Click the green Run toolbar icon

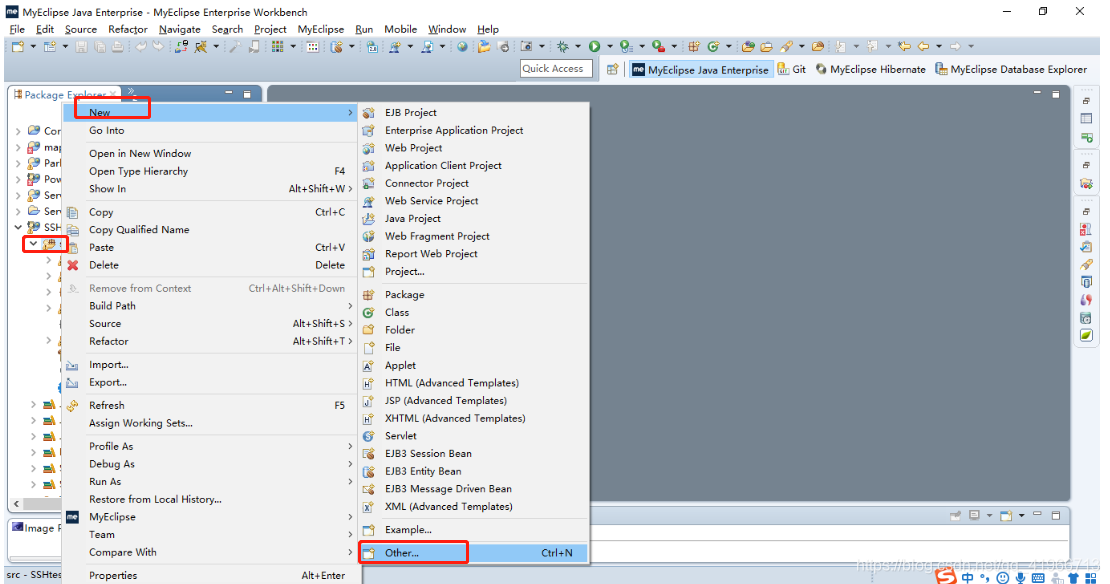coord(595,47)
